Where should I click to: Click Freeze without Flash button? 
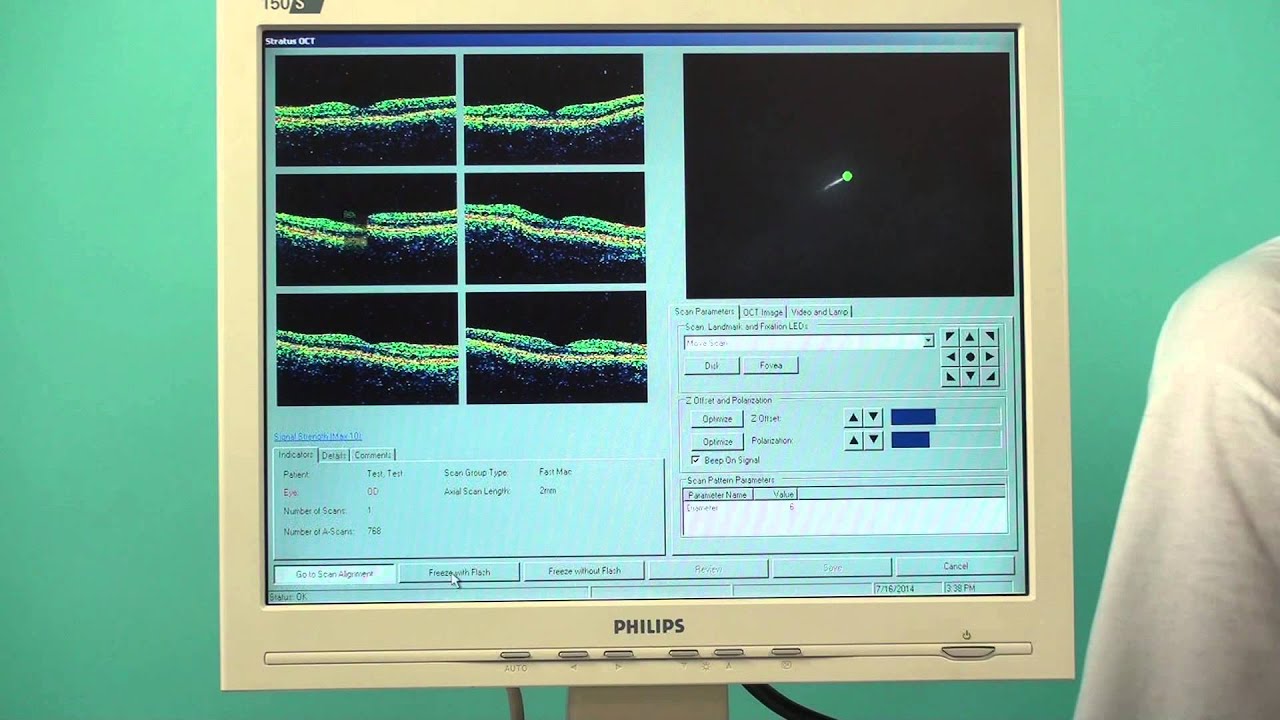[x=584, y=571]
